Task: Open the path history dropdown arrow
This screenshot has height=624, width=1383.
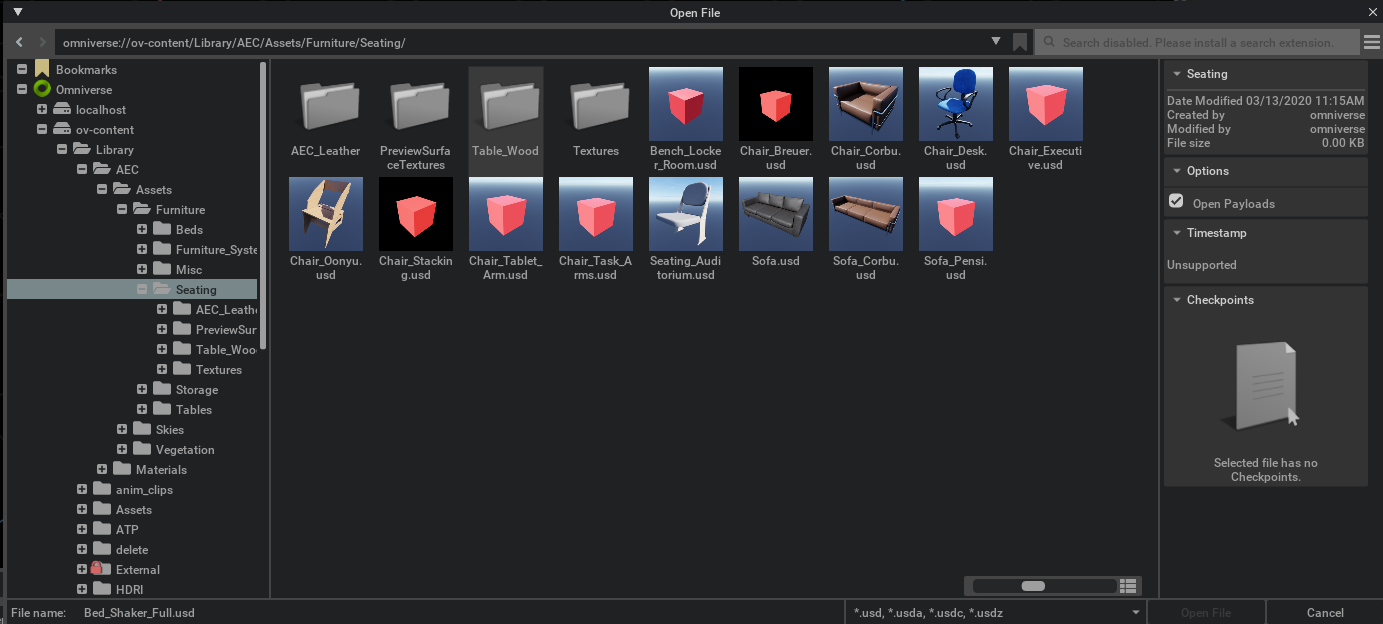Action: click(x=996, y=42)
